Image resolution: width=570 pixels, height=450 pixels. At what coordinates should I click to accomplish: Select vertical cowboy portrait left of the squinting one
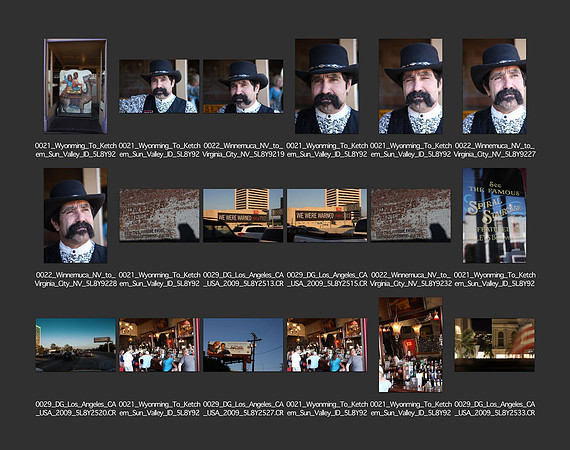click(327, 86)
